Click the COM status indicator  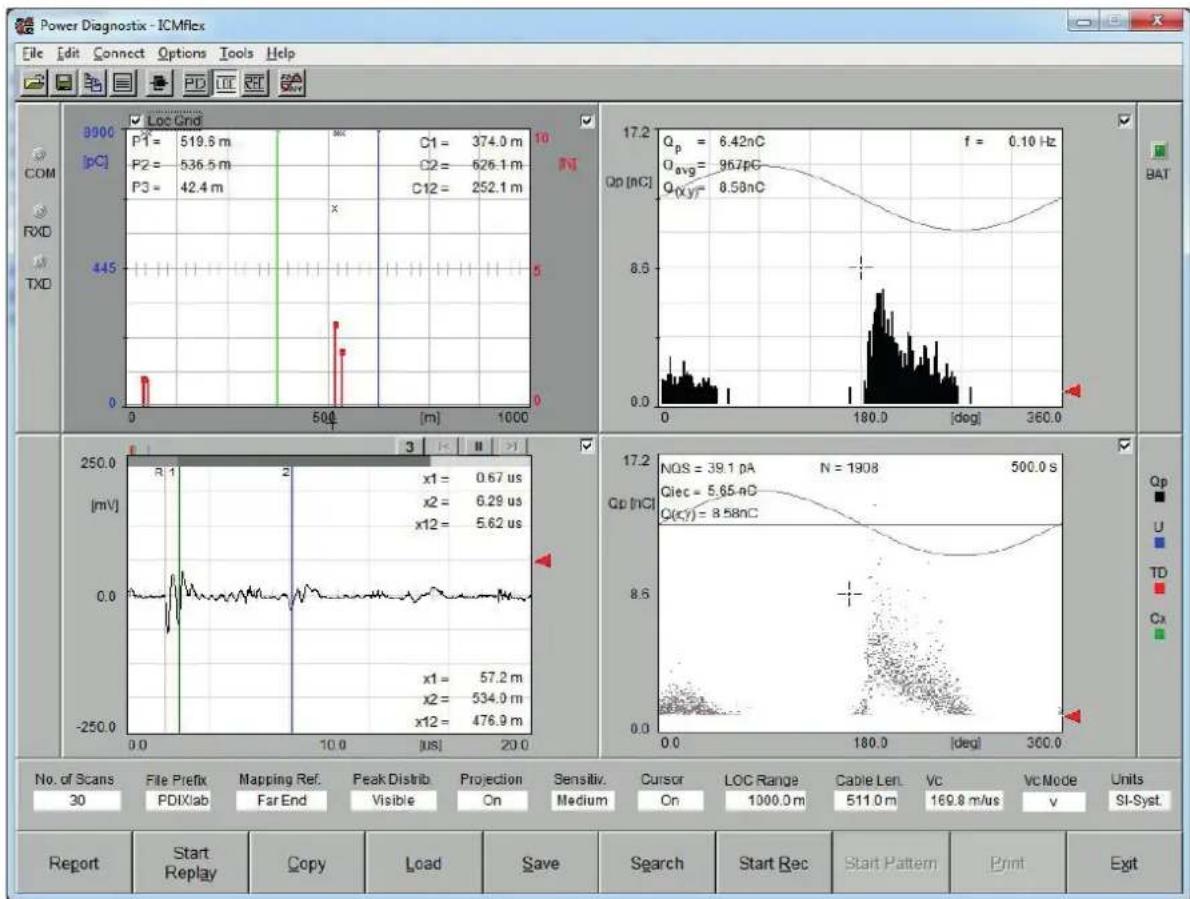[39, 155]
